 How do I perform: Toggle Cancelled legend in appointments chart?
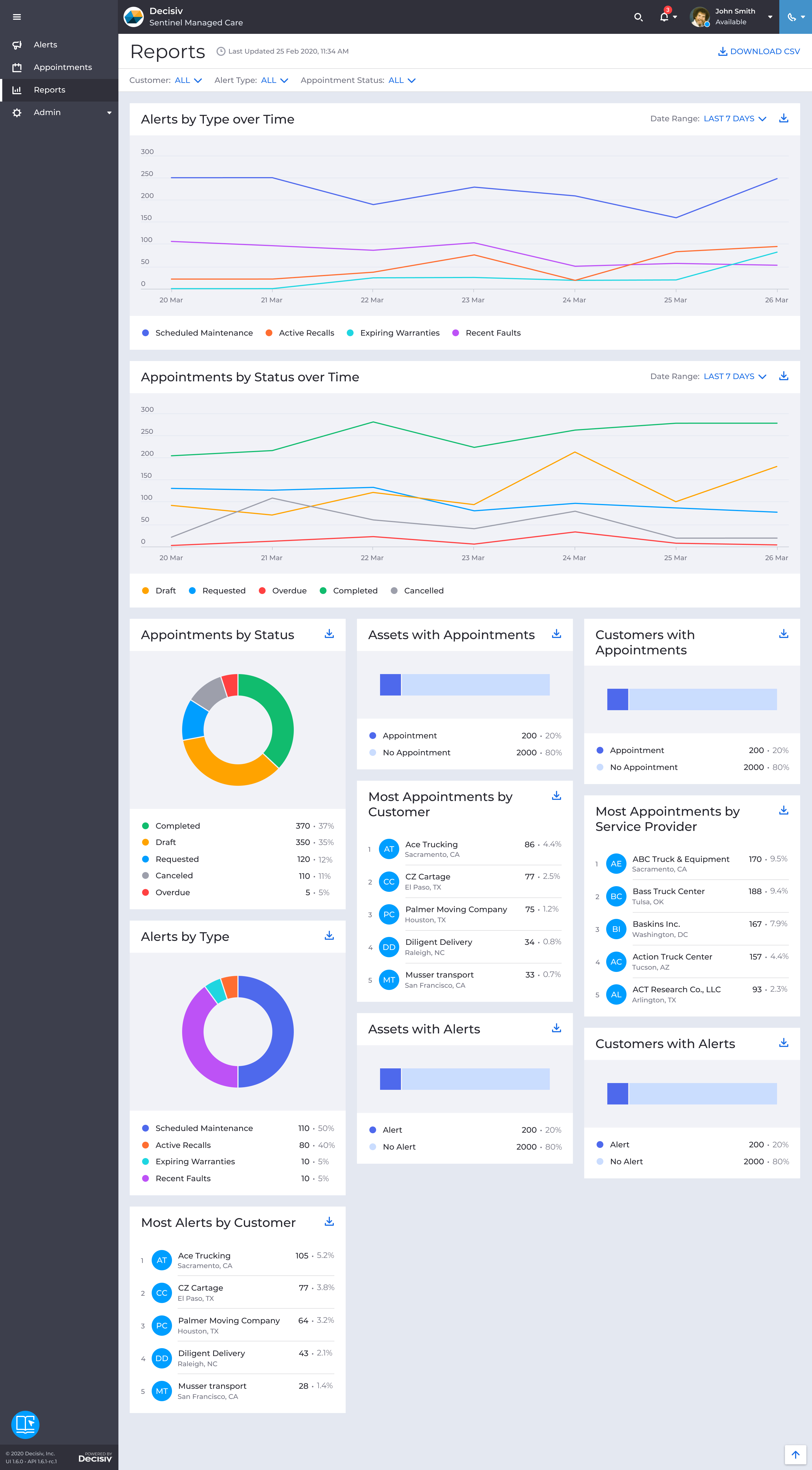pyautogui.click(x=417, y=591)
